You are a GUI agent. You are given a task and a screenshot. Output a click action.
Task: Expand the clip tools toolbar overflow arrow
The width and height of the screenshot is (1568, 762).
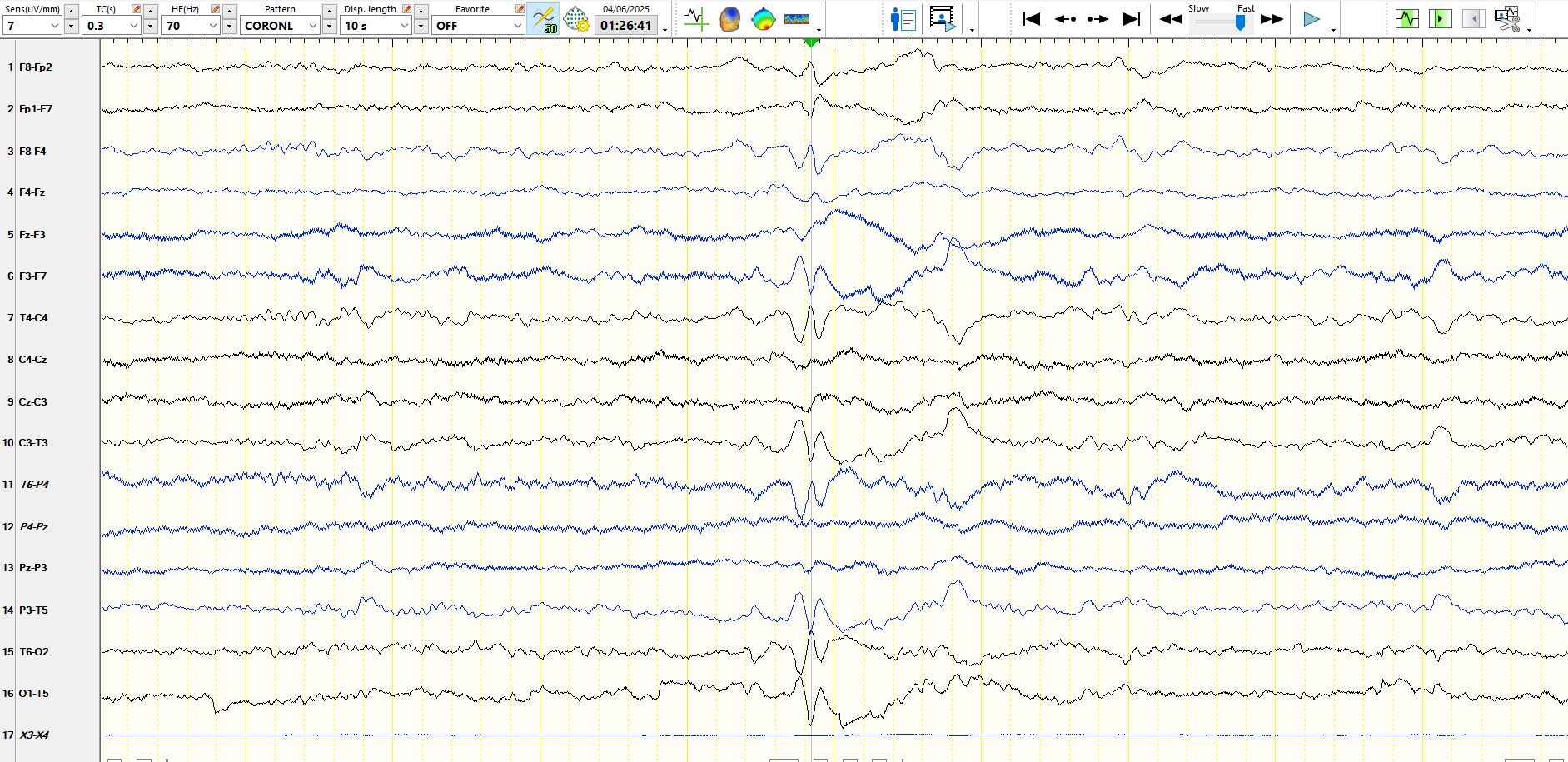click(1530, 30)
